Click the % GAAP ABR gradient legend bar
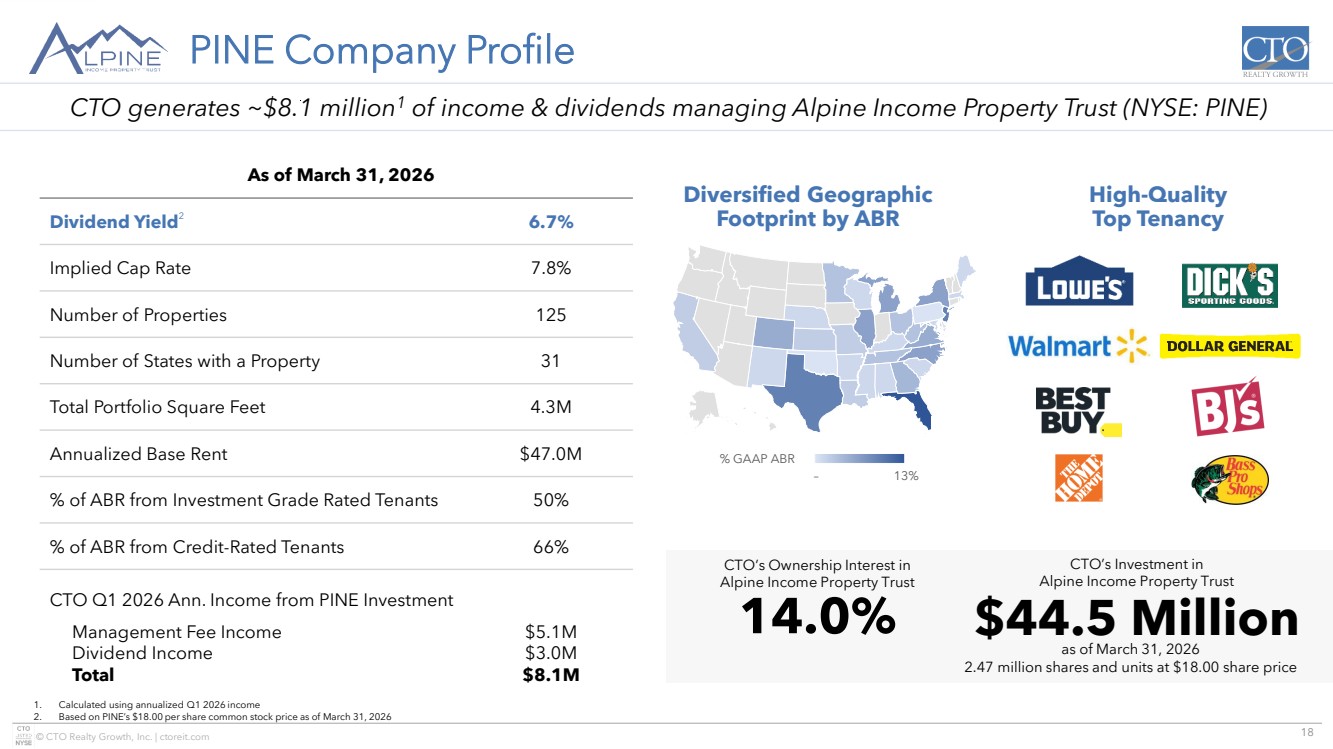 (858, 459)
